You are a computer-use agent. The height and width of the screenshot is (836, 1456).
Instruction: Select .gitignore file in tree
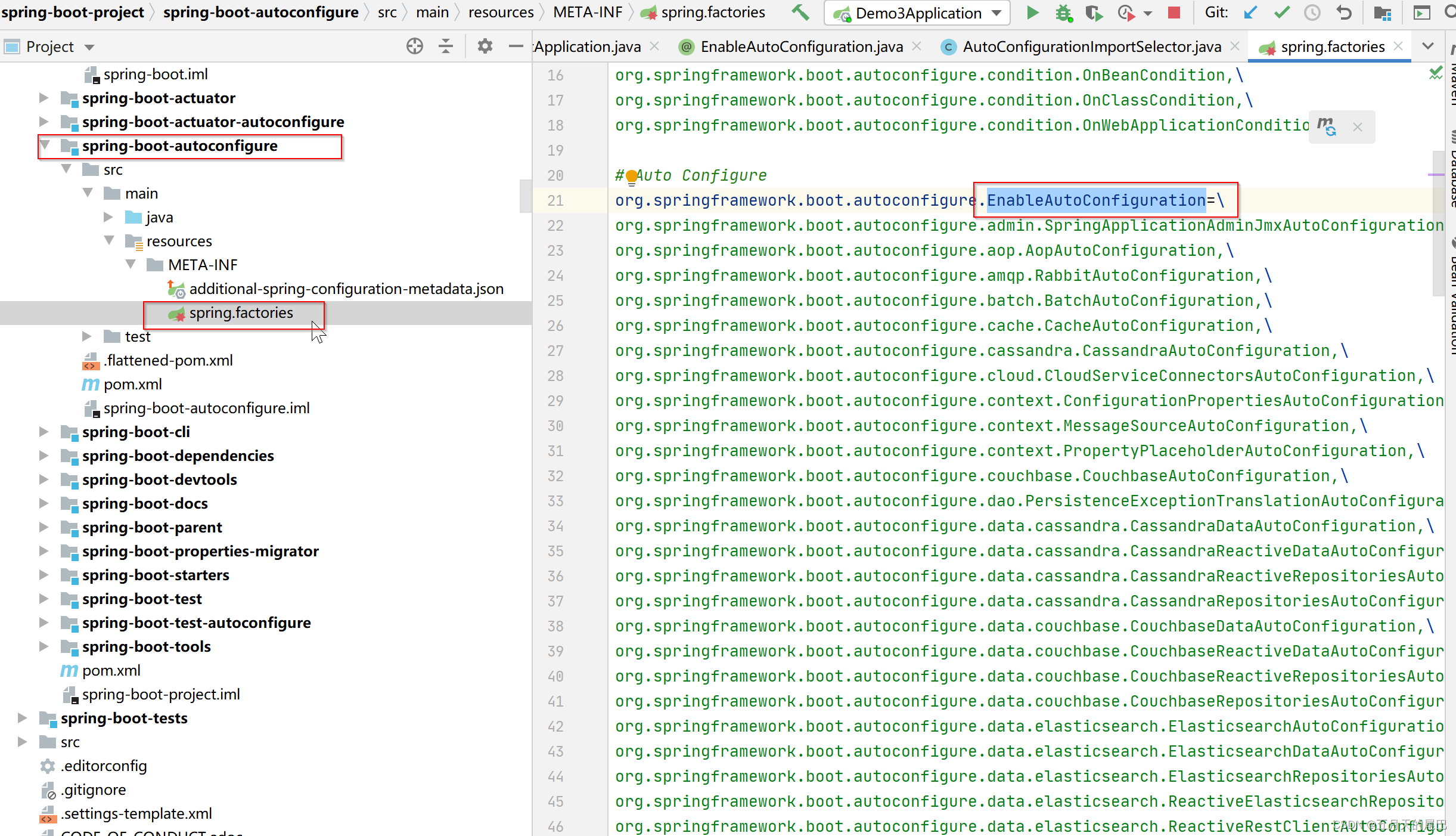pyautogui.click(x=94, y=790)
